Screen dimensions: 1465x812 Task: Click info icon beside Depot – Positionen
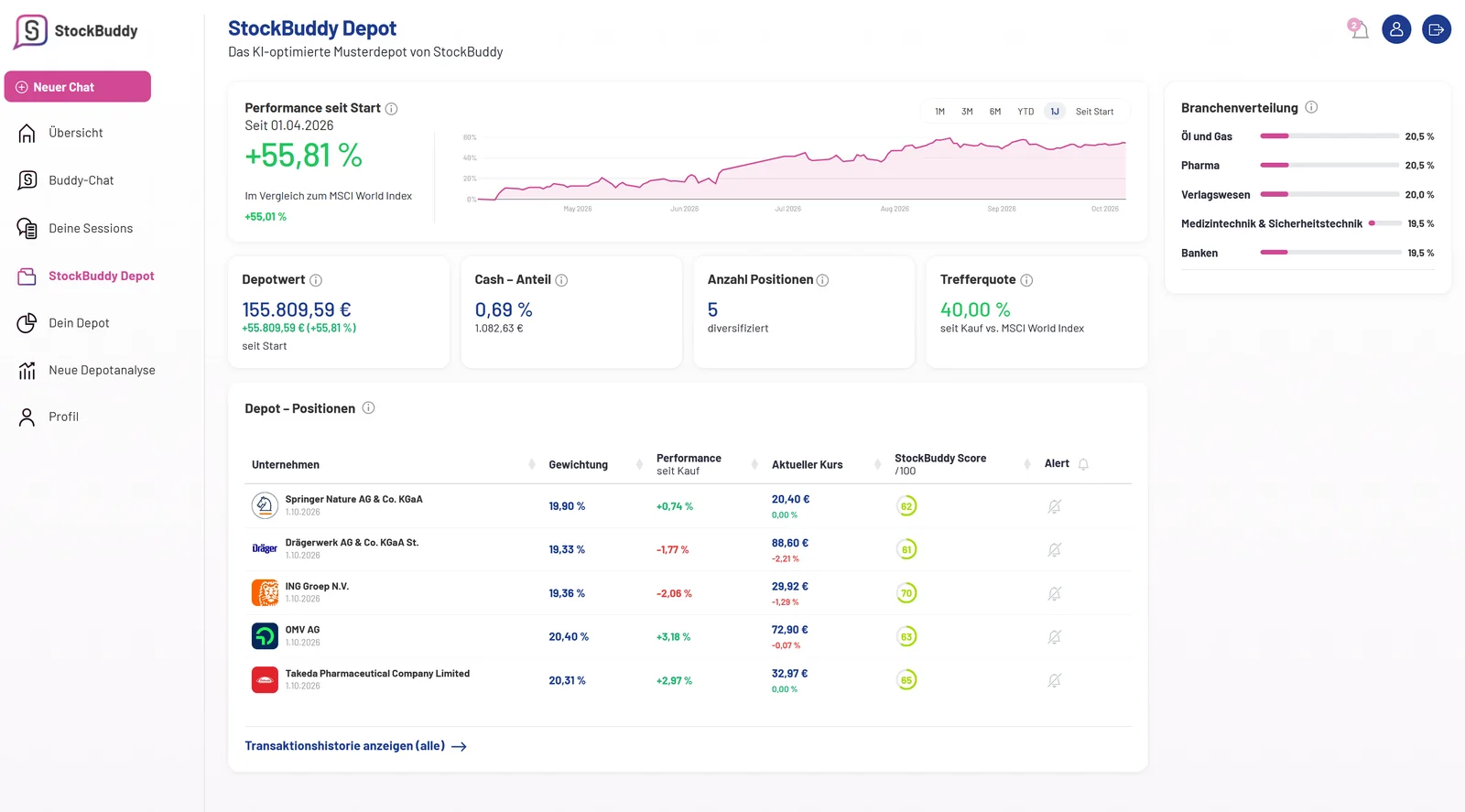coord(368,408)
